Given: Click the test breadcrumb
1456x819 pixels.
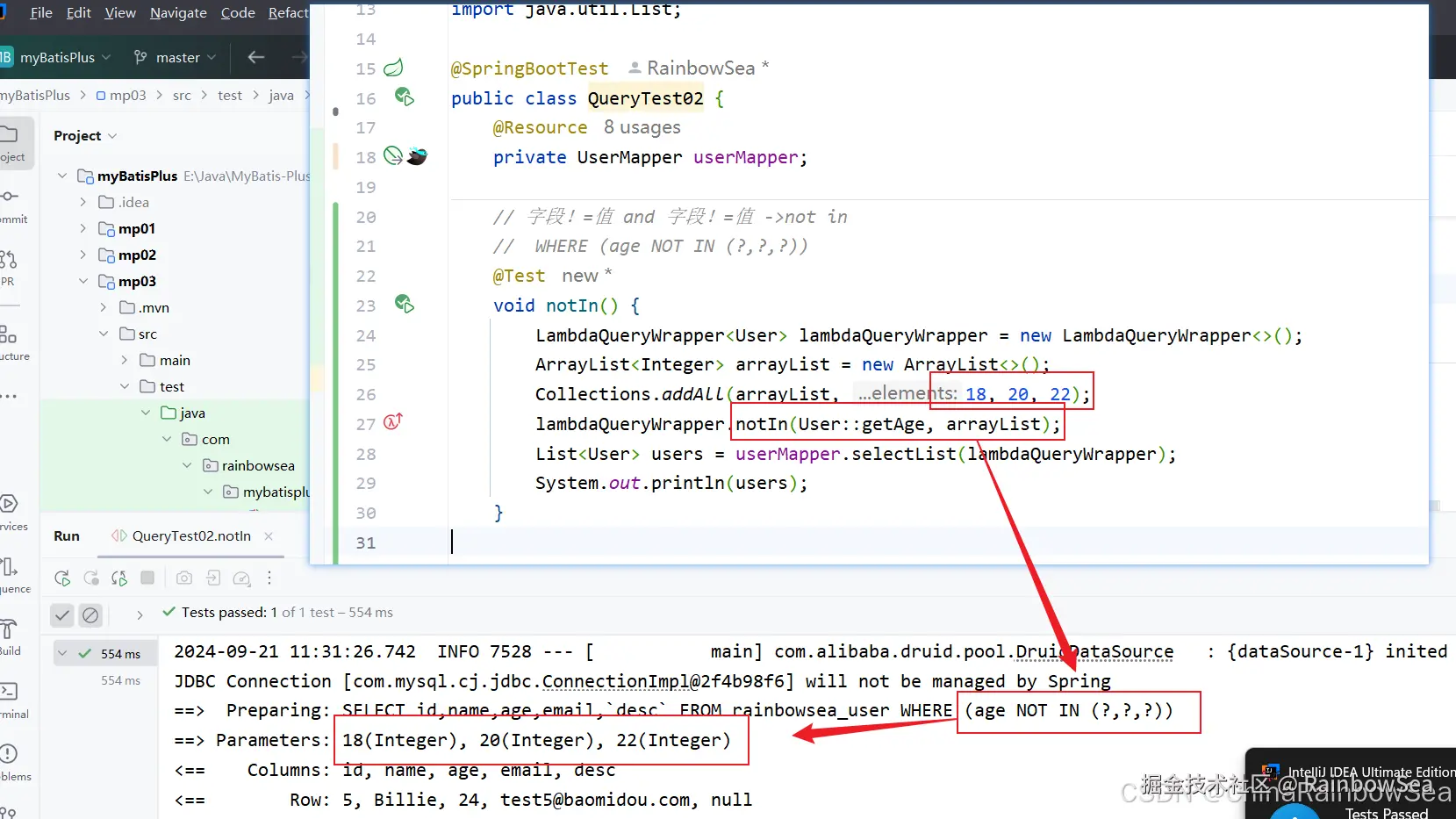Looking at the screenshot, I should coord(230,95).
